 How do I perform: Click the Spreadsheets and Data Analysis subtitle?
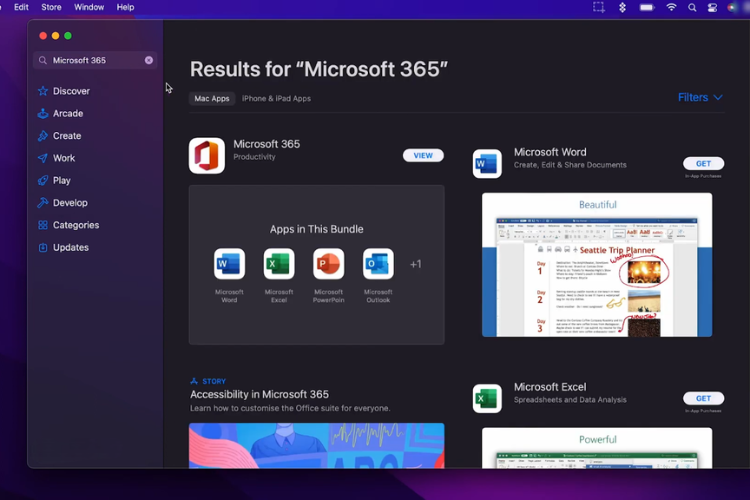(x=570, y=400)
